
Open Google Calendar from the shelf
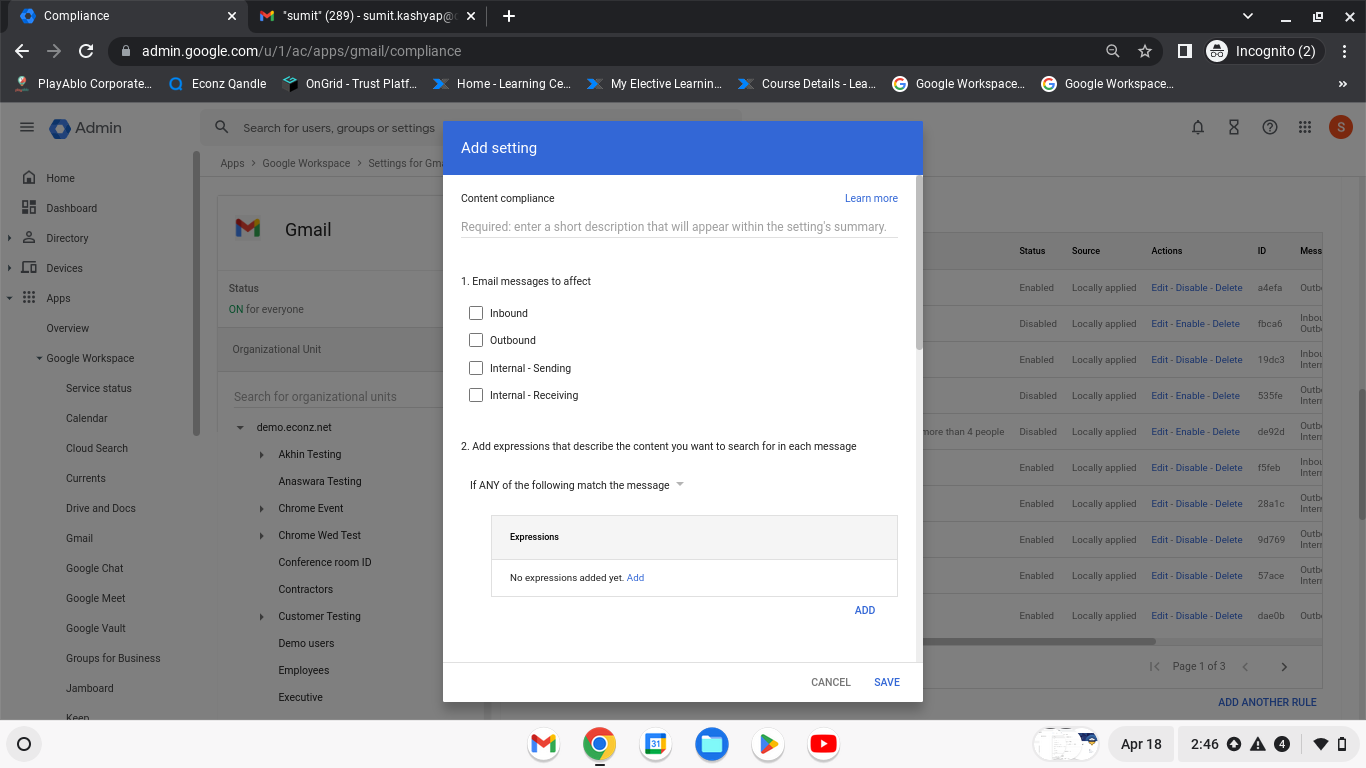tap(655, 744)
